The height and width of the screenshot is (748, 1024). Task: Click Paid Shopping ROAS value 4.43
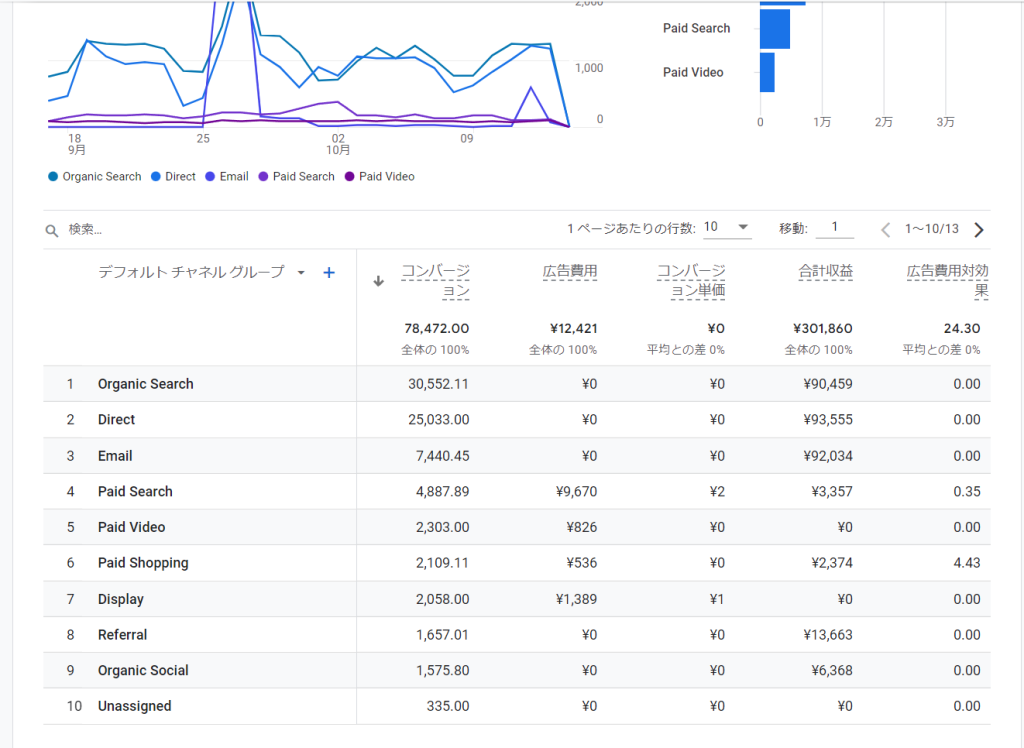click(967, 563)
